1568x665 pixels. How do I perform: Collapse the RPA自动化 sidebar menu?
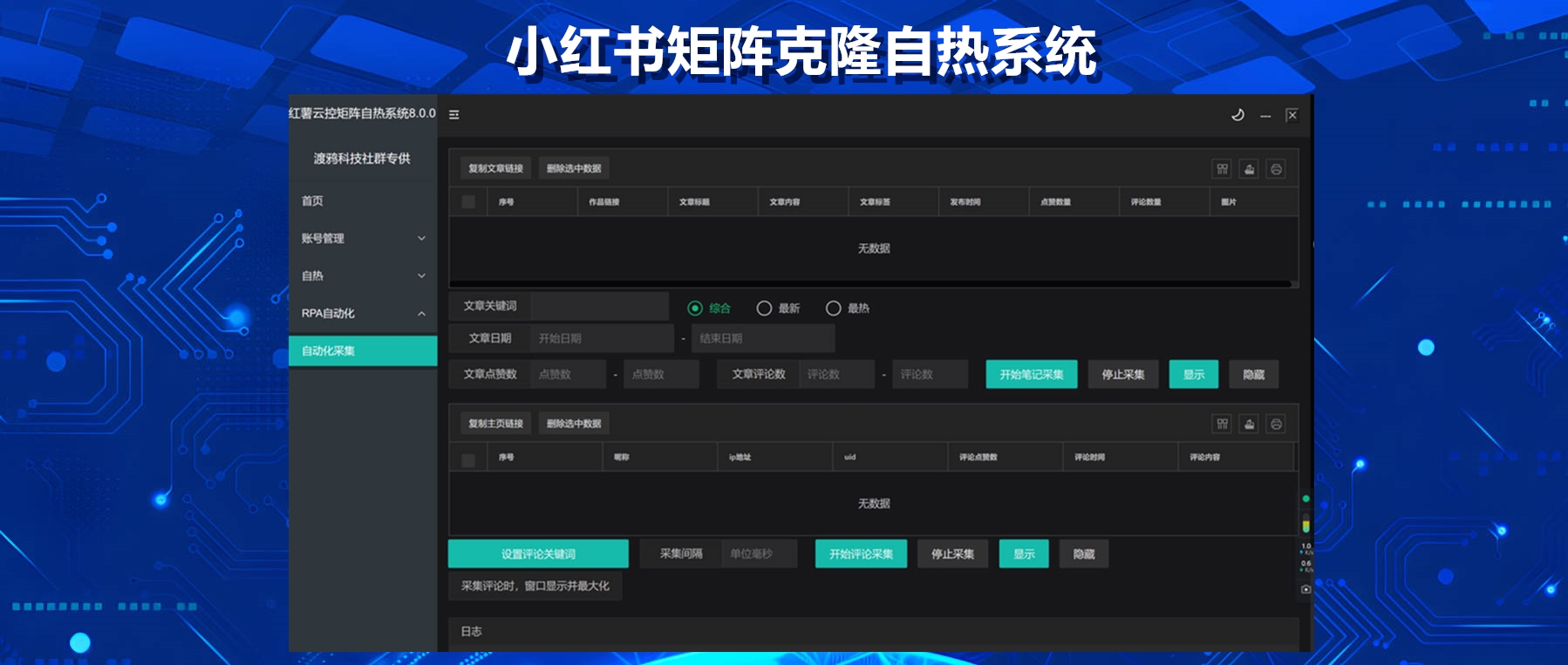pyautogui.click(x=362, y=314)
